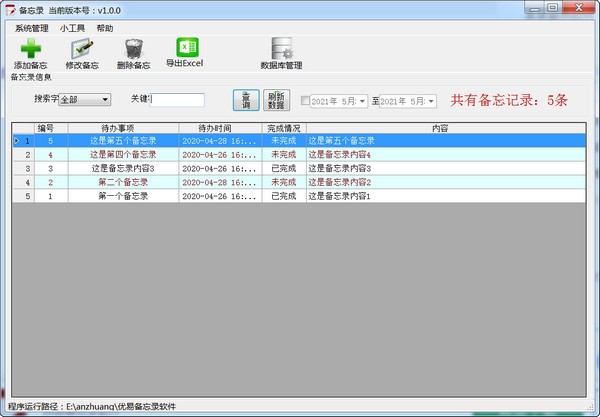This screenshot has height=417, width=600.
Task: Open the Tools (小工具) menu
Action: click(73, 28)
